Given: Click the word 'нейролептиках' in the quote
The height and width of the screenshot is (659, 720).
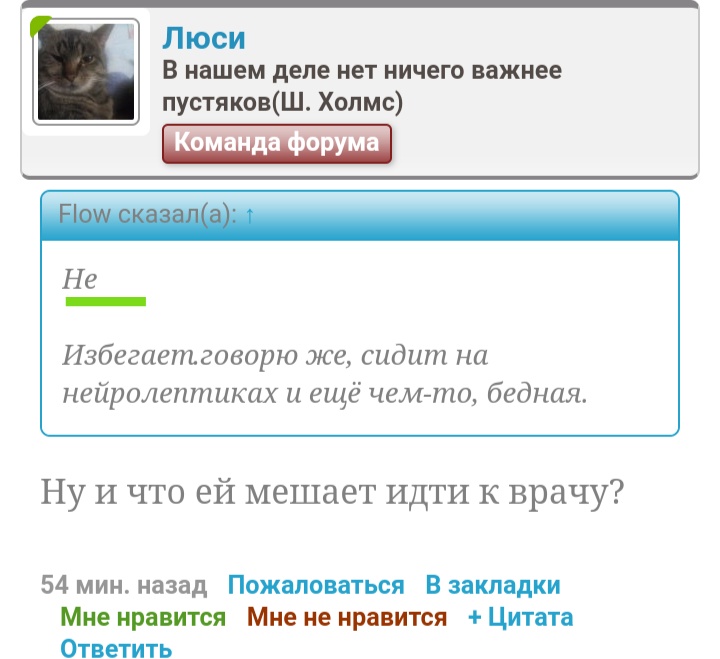Looking at the screenshot, I should click(170, 394).
